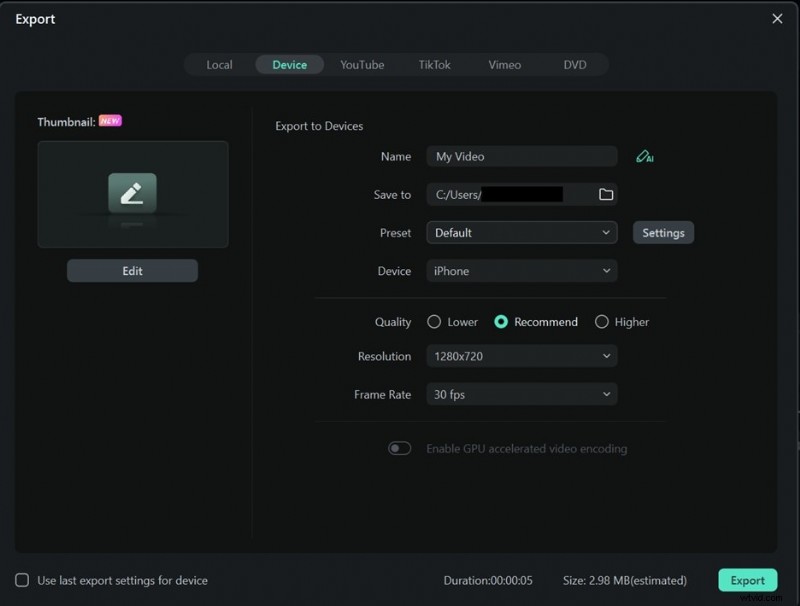800x606 pixels.
Task: Switch to the YouTube tab
Action: 362,65
